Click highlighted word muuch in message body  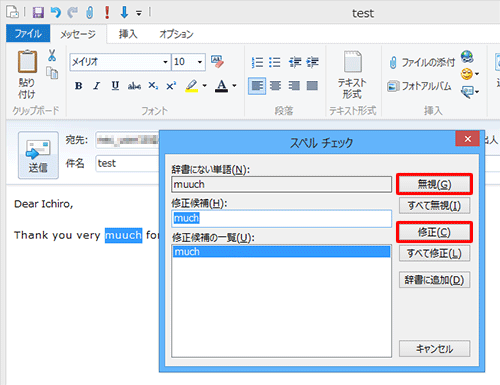[x=123, y=235]
